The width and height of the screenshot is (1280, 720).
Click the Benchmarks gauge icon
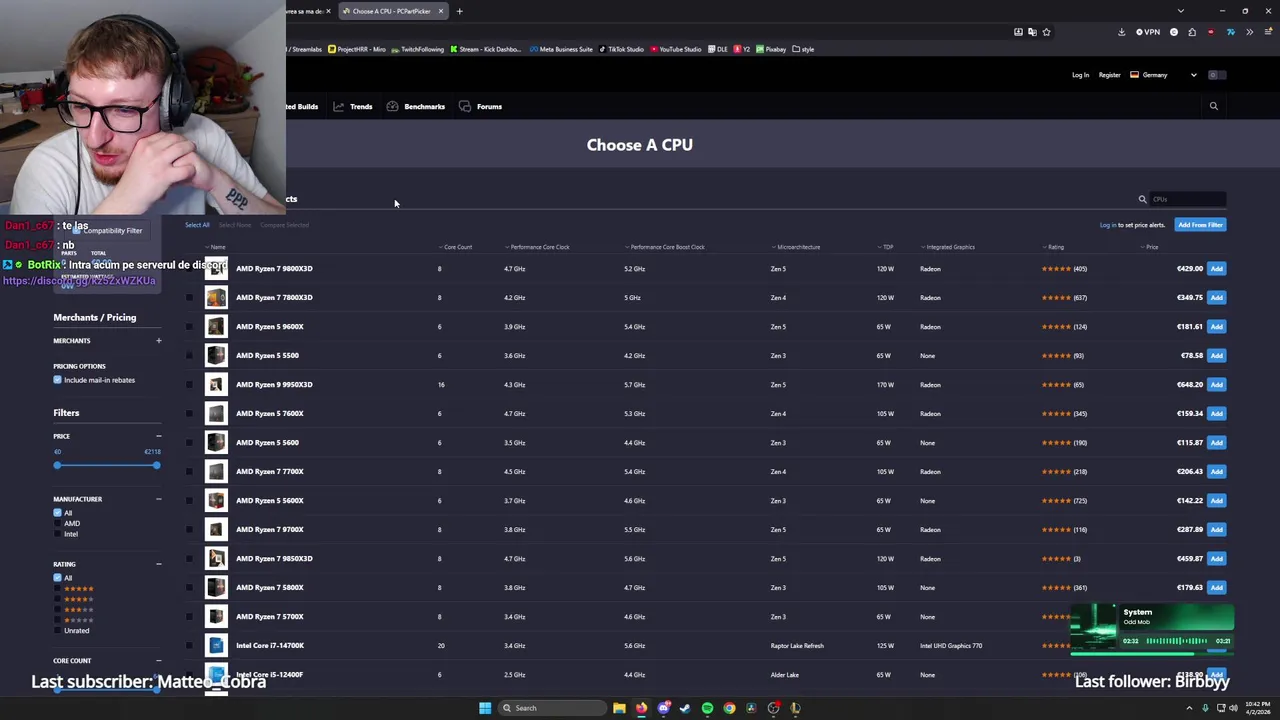point(392,106)
